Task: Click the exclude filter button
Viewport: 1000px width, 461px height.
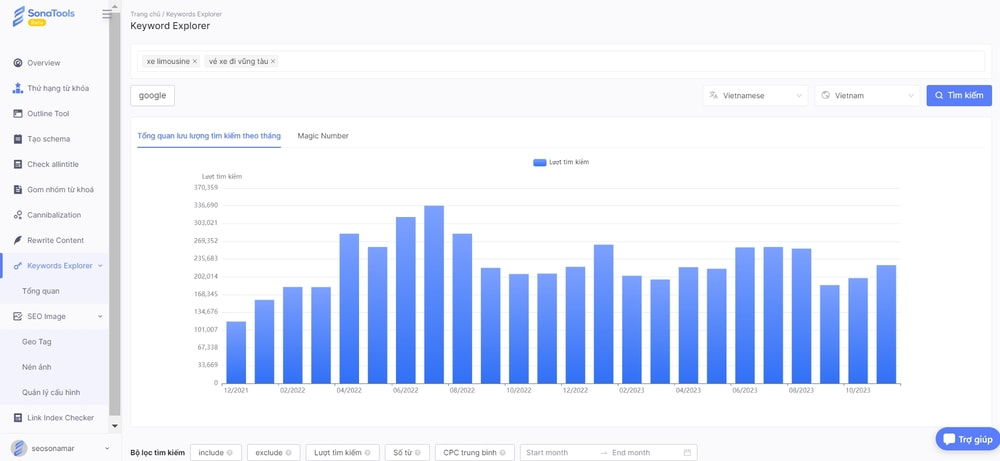Action: coord(274,453)
